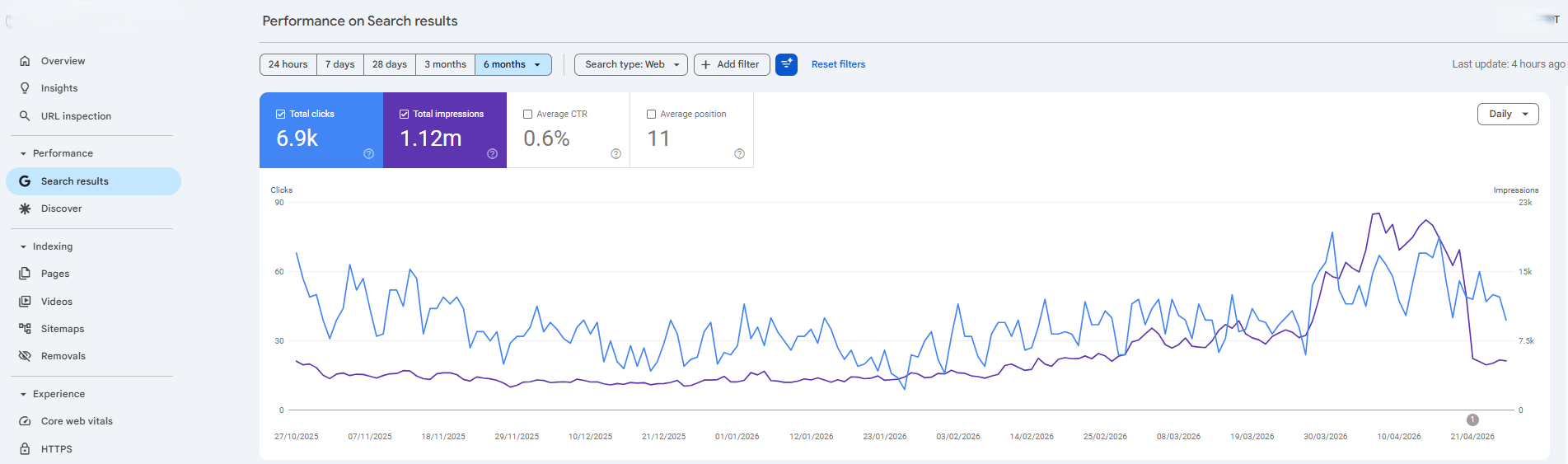Click annotation marker 1 on chart timeline
Screen dimensions: 1568x464
[1472, 419]
